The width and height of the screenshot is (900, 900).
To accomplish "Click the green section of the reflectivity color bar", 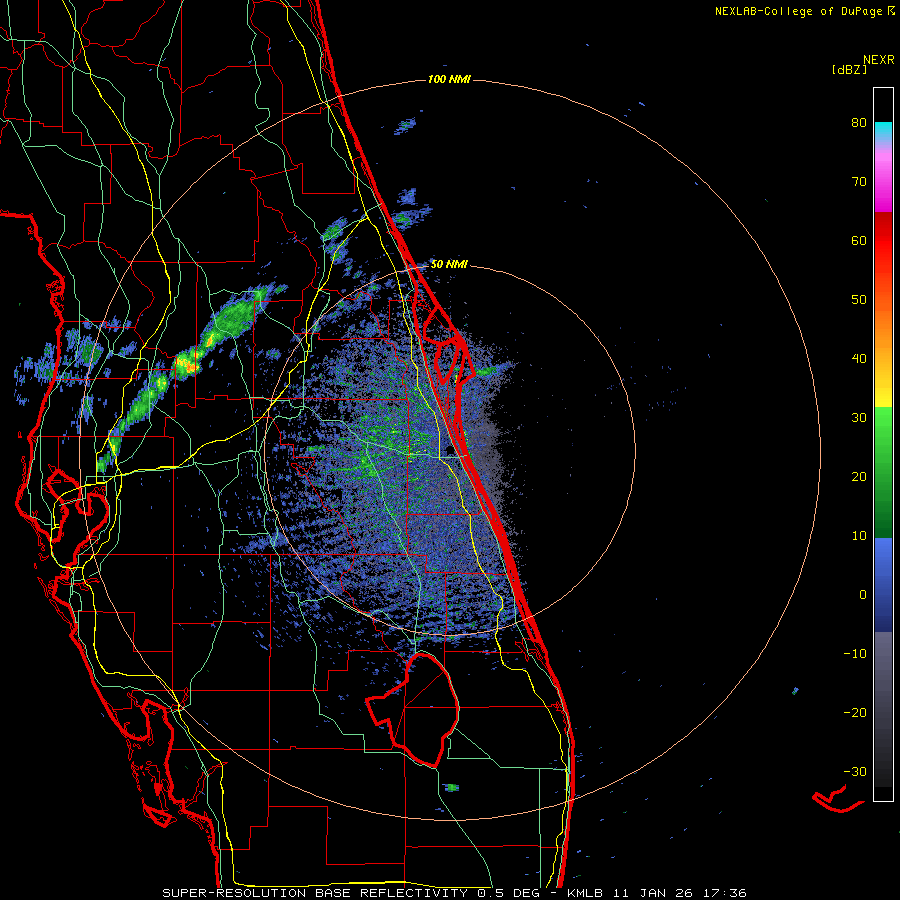I will click(883, 472).
